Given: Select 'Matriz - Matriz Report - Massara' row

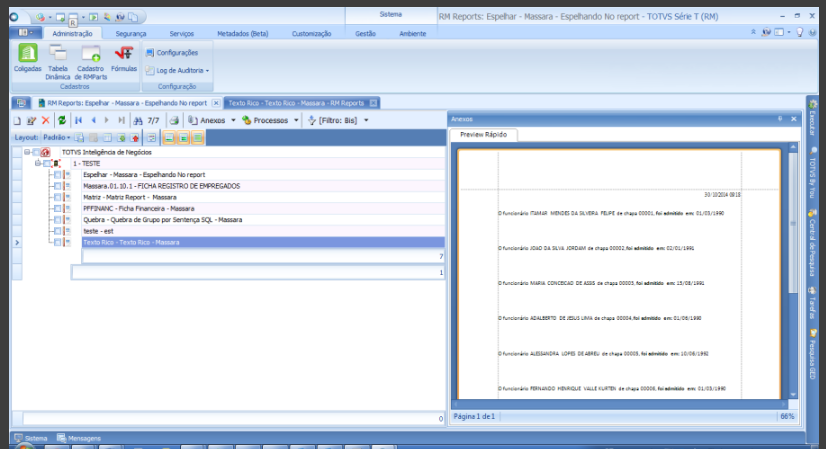Looking at the screenshot, I should [263, 197].
